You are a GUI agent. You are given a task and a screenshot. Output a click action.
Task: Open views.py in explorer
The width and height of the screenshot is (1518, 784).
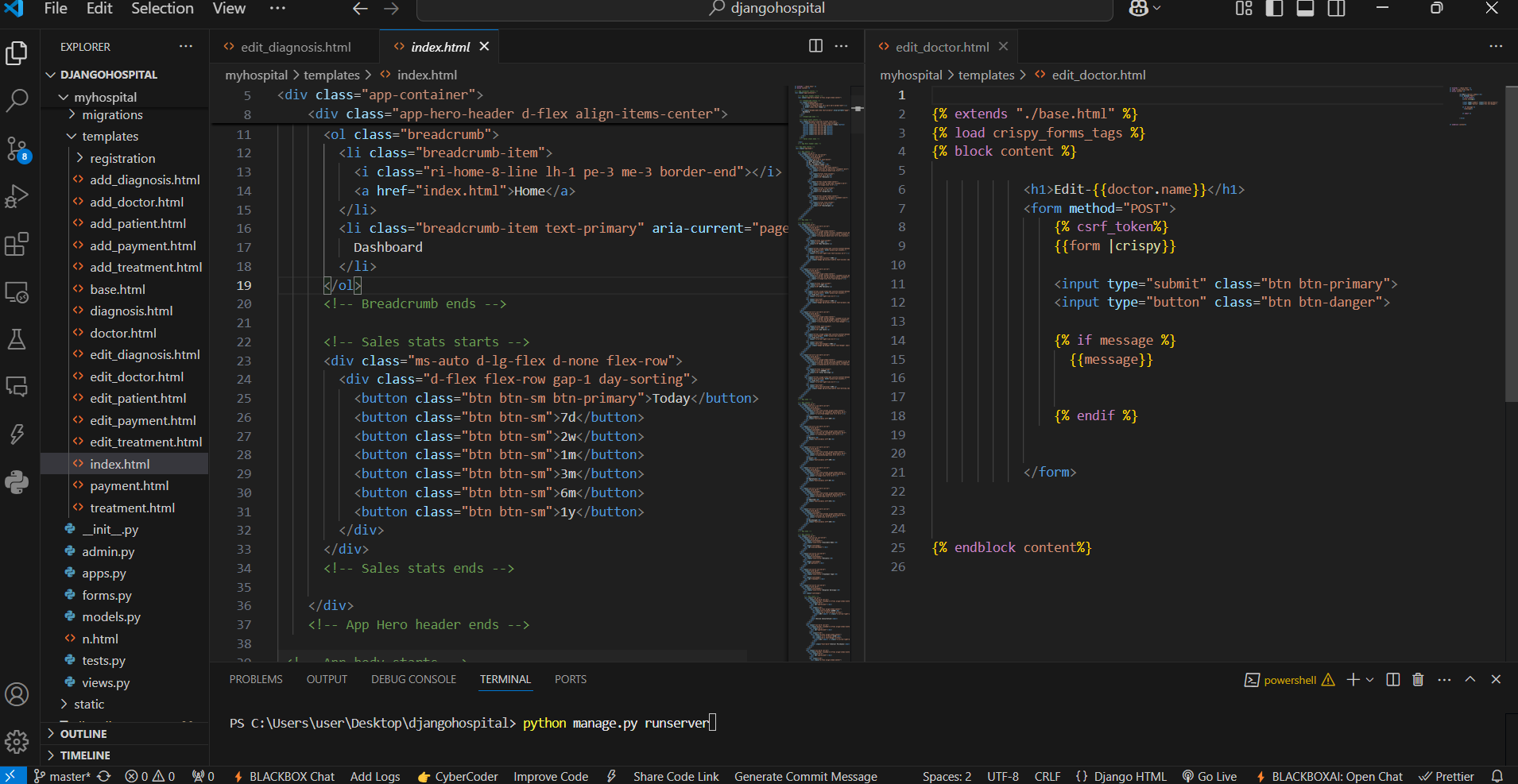coord(106,683)
